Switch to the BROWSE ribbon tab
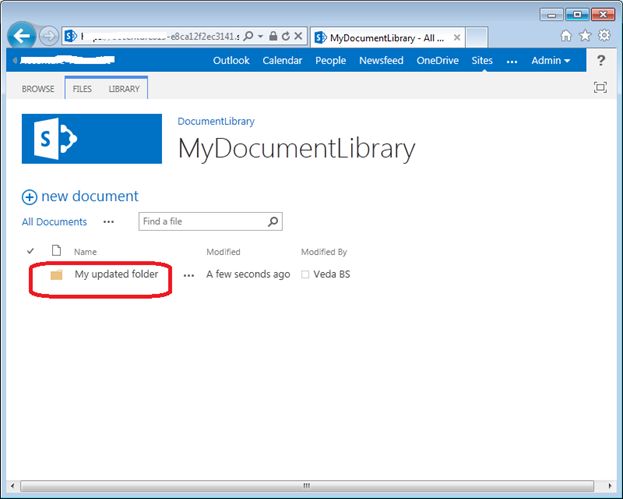 [x=38, y=89]
